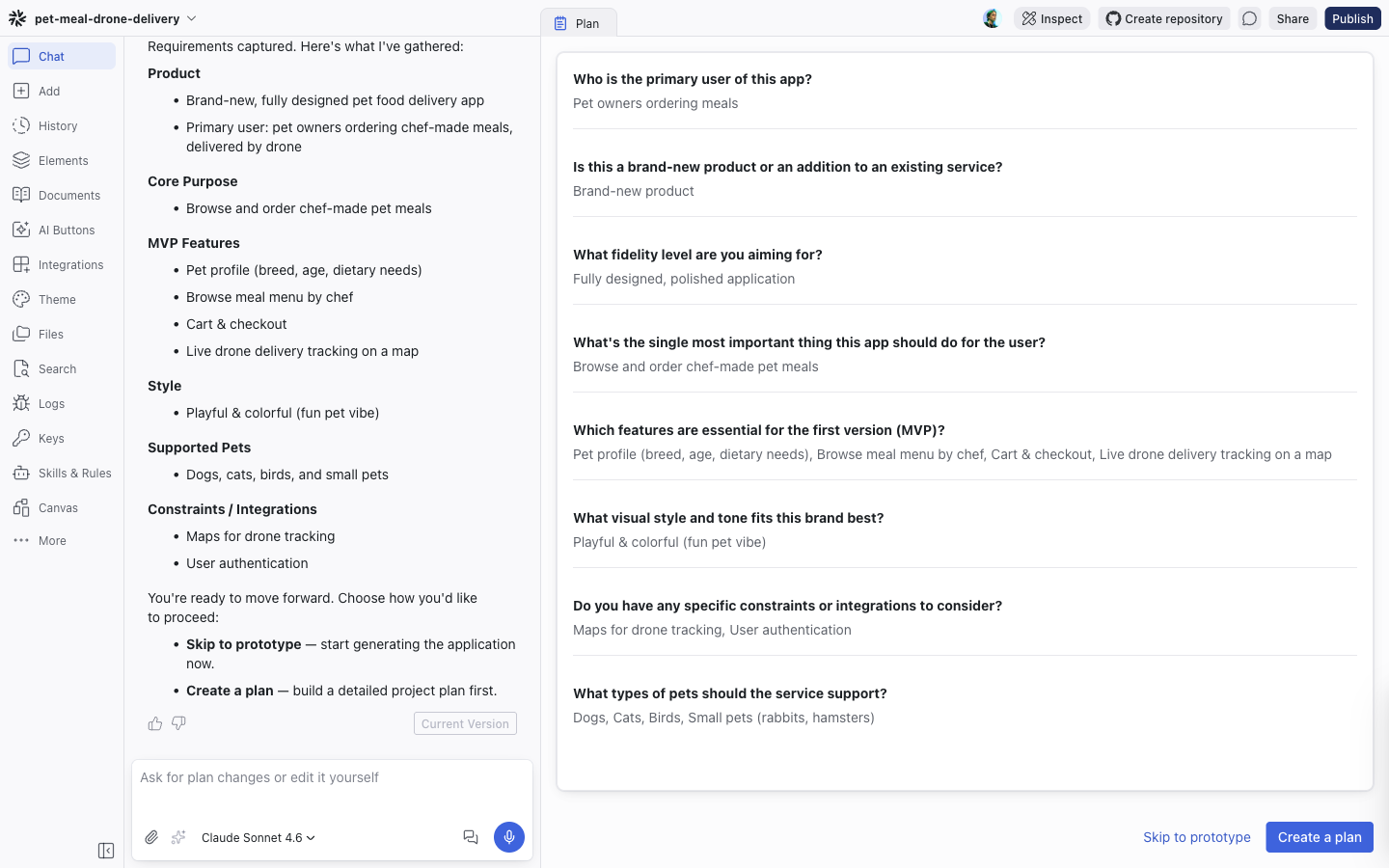Click the app logo in the top-left corner
The height and width of the screenshot is (868, 1389).
click(x=17, y=18)
